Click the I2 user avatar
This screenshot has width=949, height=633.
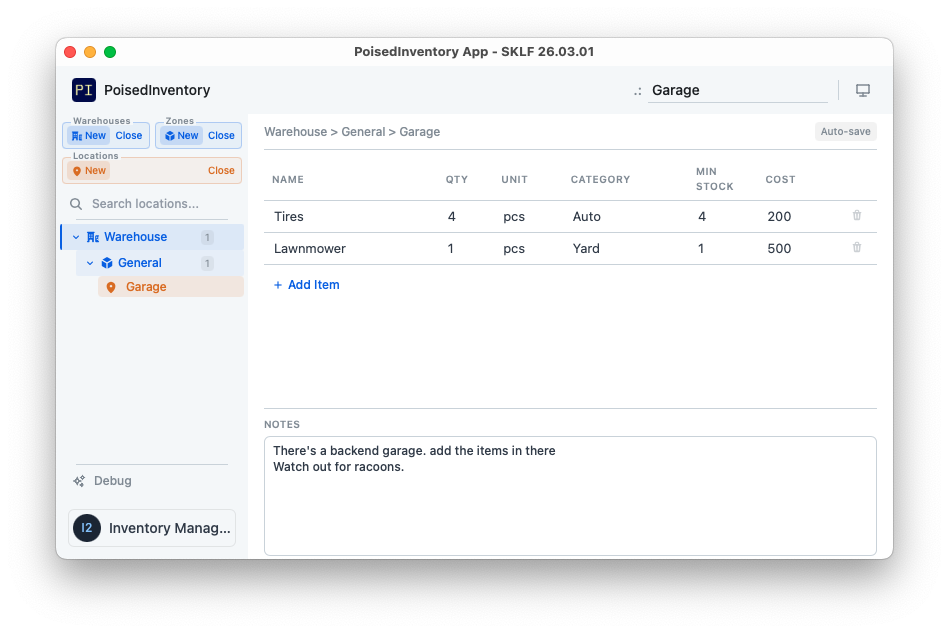pos(87,528)
